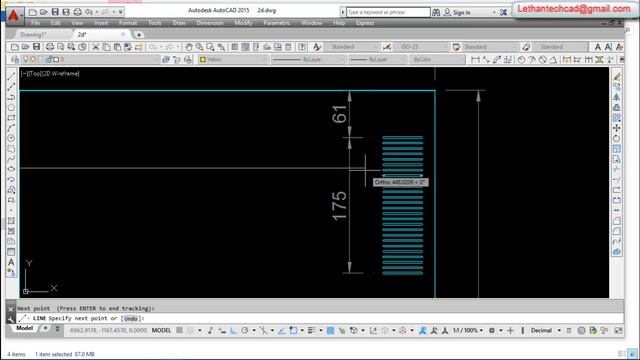Select the Circle tool in Draw toolbar
This screenshot has height=360, width=640.
[11, 138]
